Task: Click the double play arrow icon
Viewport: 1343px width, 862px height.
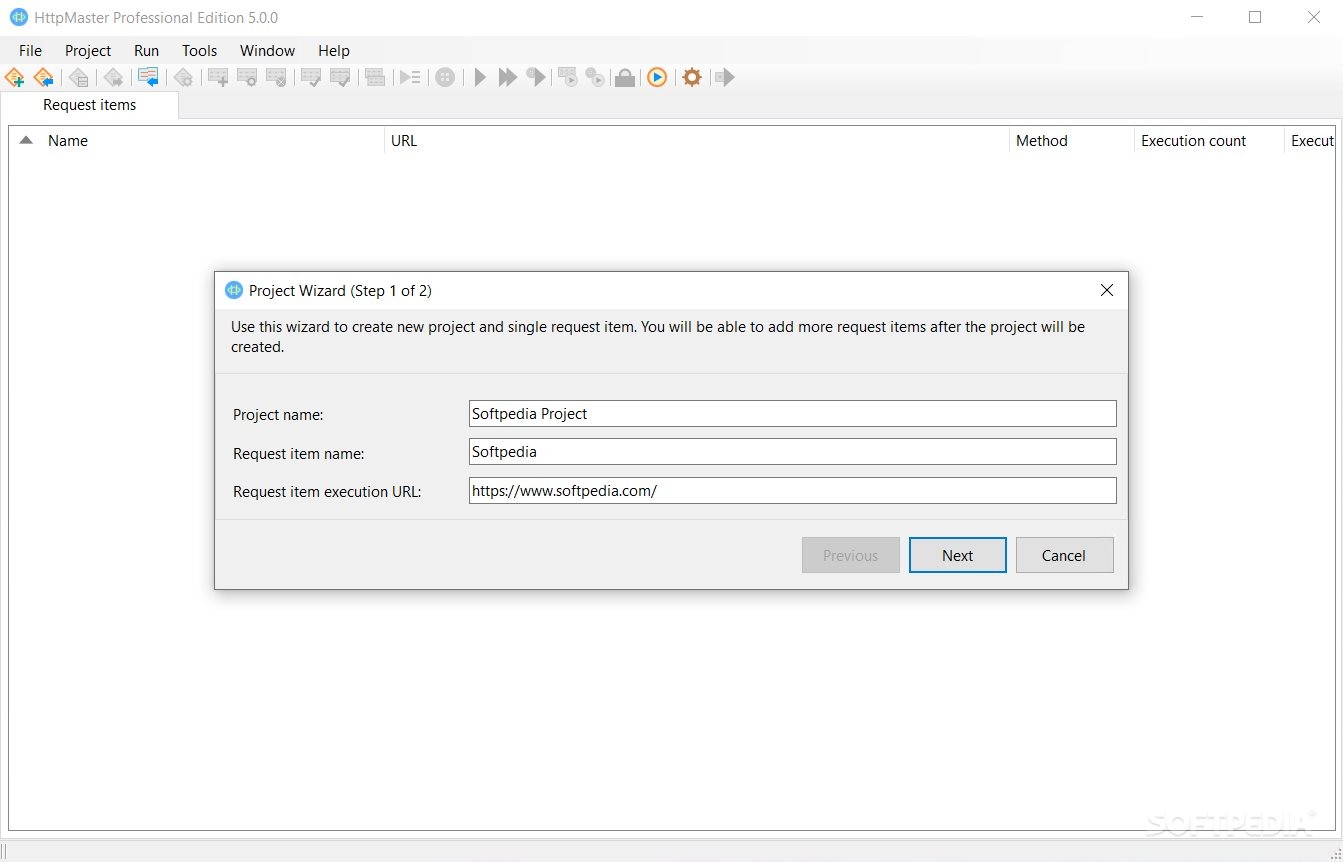Action: click(508, 77)
